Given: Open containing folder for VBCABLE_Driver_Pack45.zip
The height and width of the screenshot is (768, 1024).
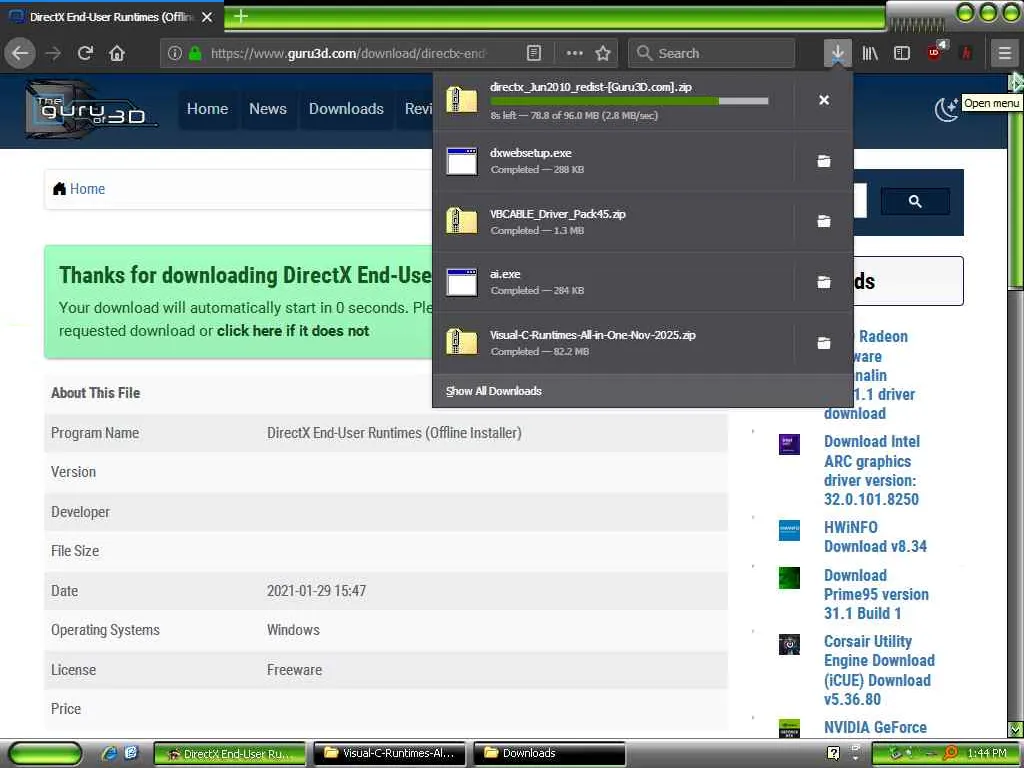Looking at the screenshot, I should pos(824,221).
